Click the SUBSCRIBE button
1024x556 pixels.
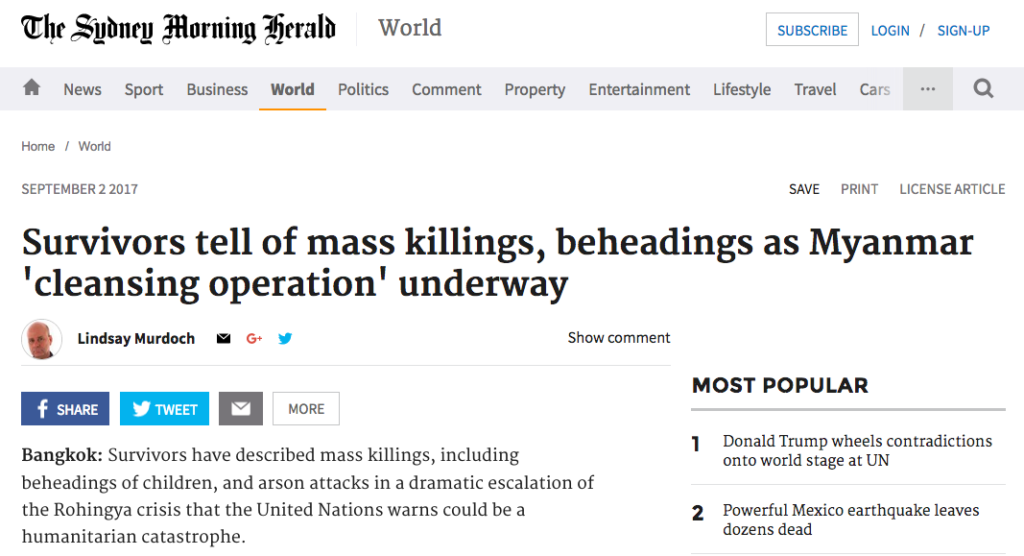coord(812,30)
